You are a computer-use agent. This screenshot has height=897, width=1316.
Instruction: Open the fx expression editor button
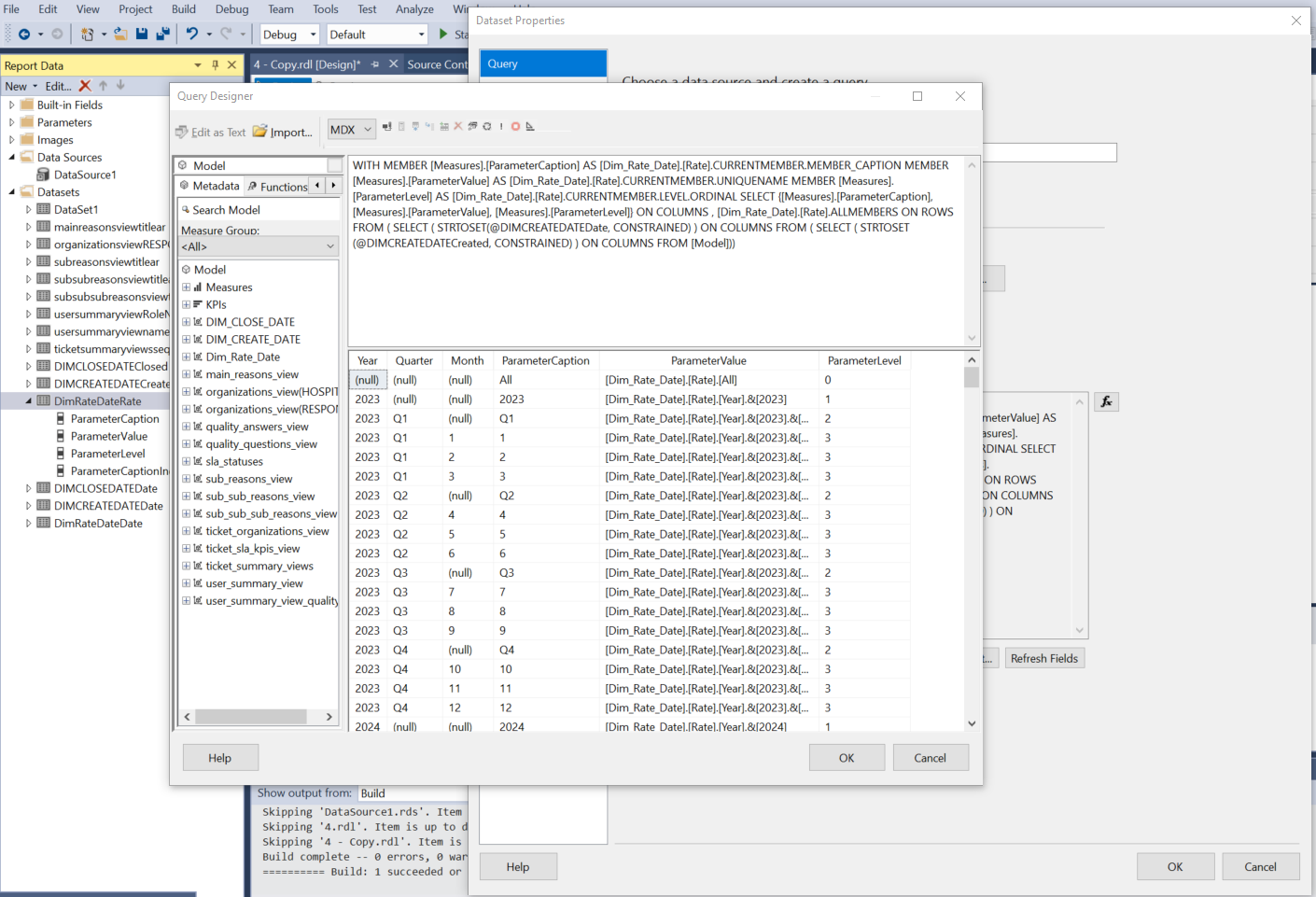(1106, 401)
